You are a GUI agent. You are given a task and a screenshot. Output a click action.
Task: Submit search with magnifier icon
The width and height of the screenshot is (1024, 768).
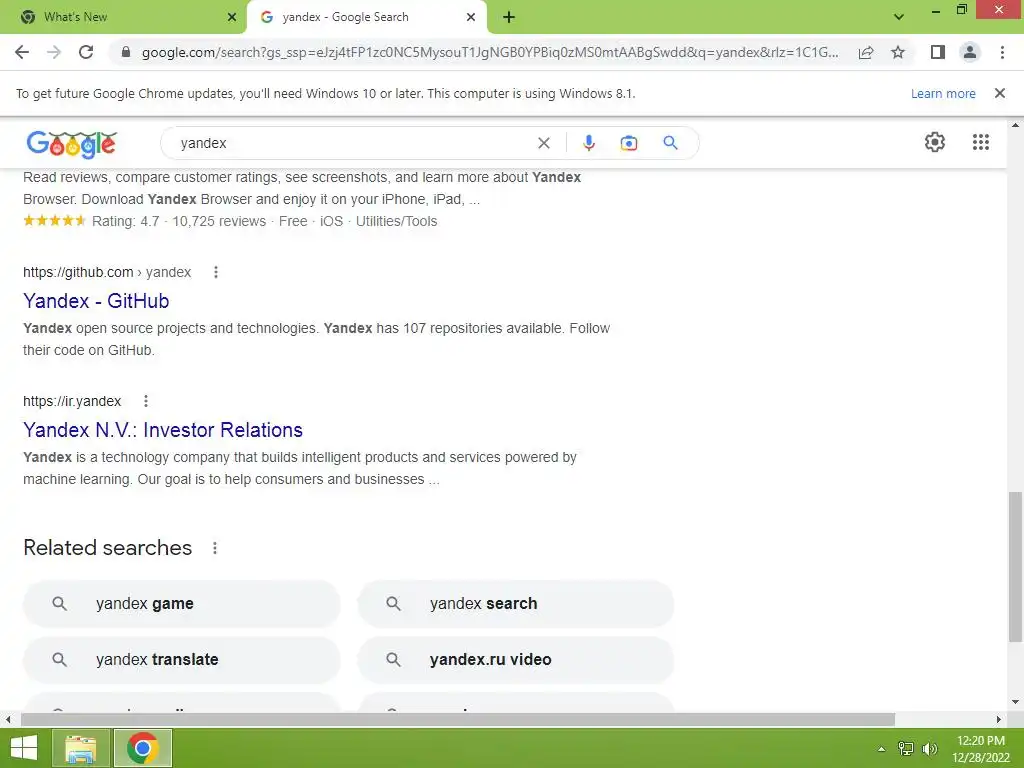[x=671, y=142]
